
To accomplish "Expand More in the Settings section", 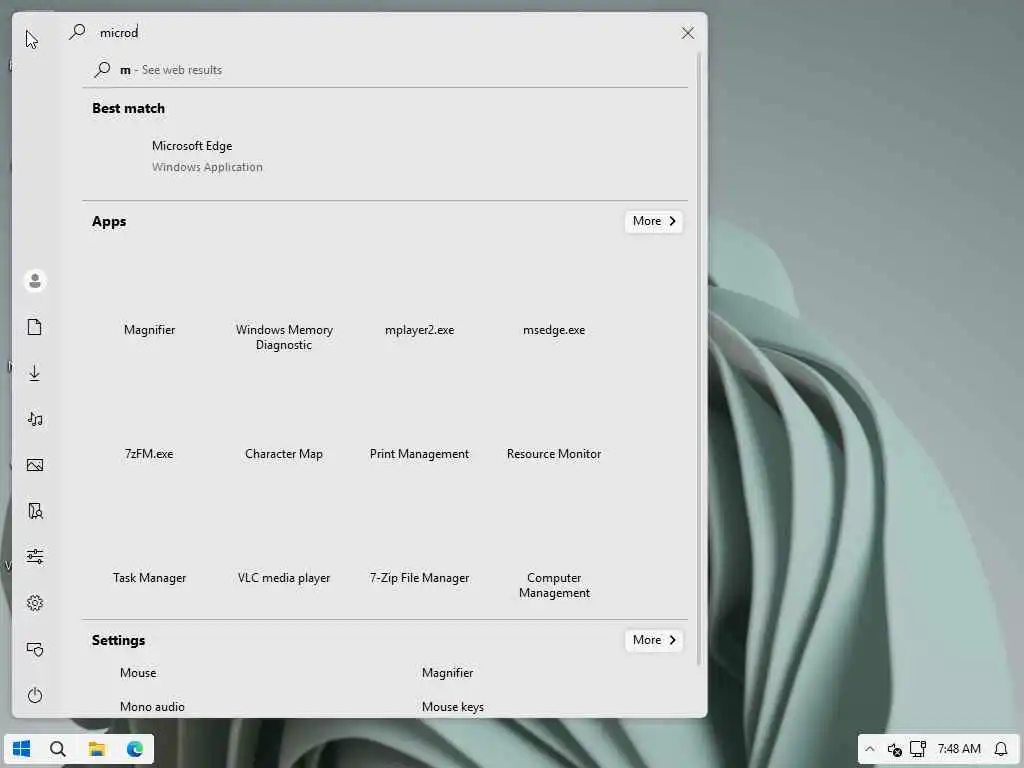I will click(654, 640).
